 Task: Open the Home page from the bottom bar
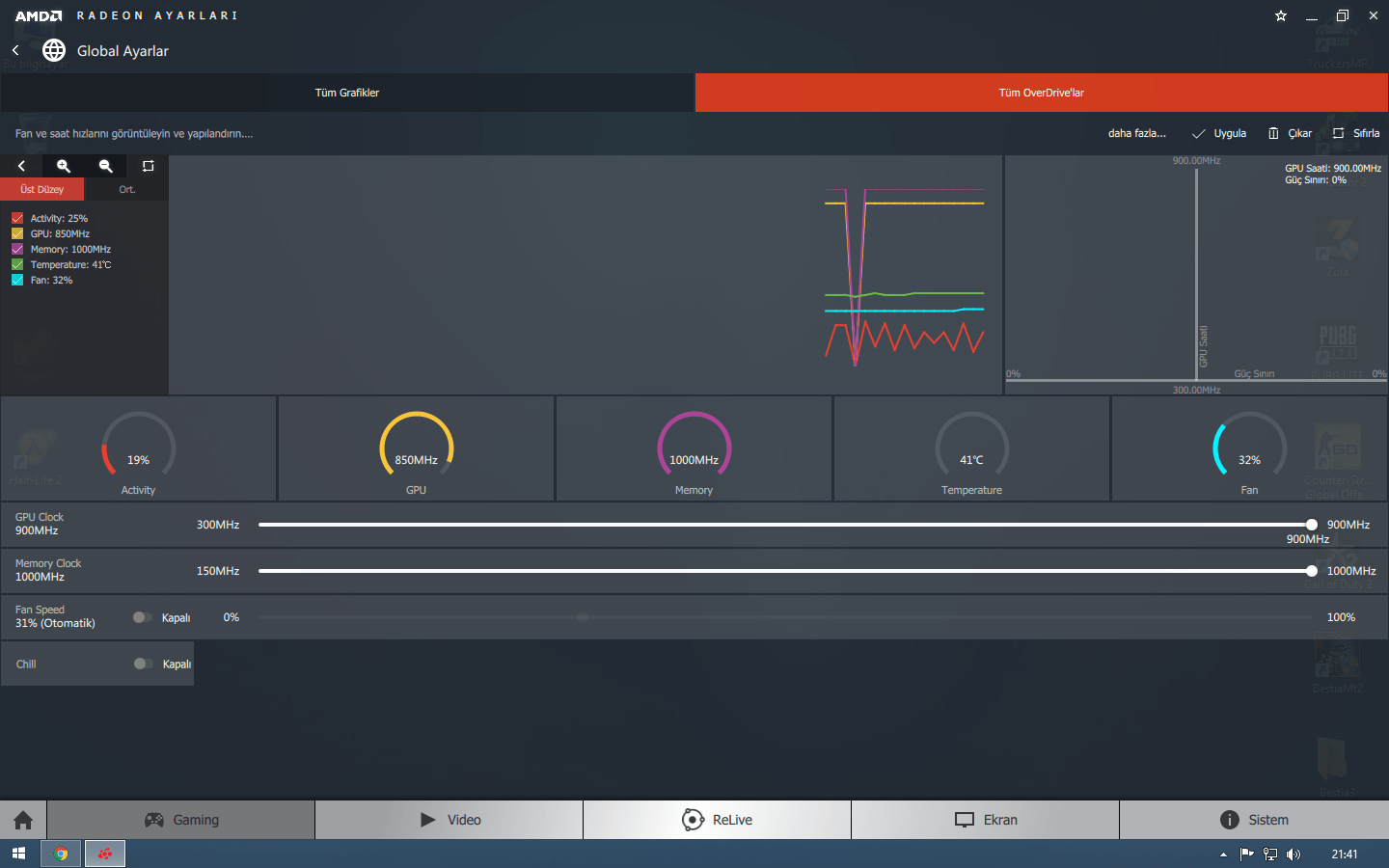coord(23,820)
